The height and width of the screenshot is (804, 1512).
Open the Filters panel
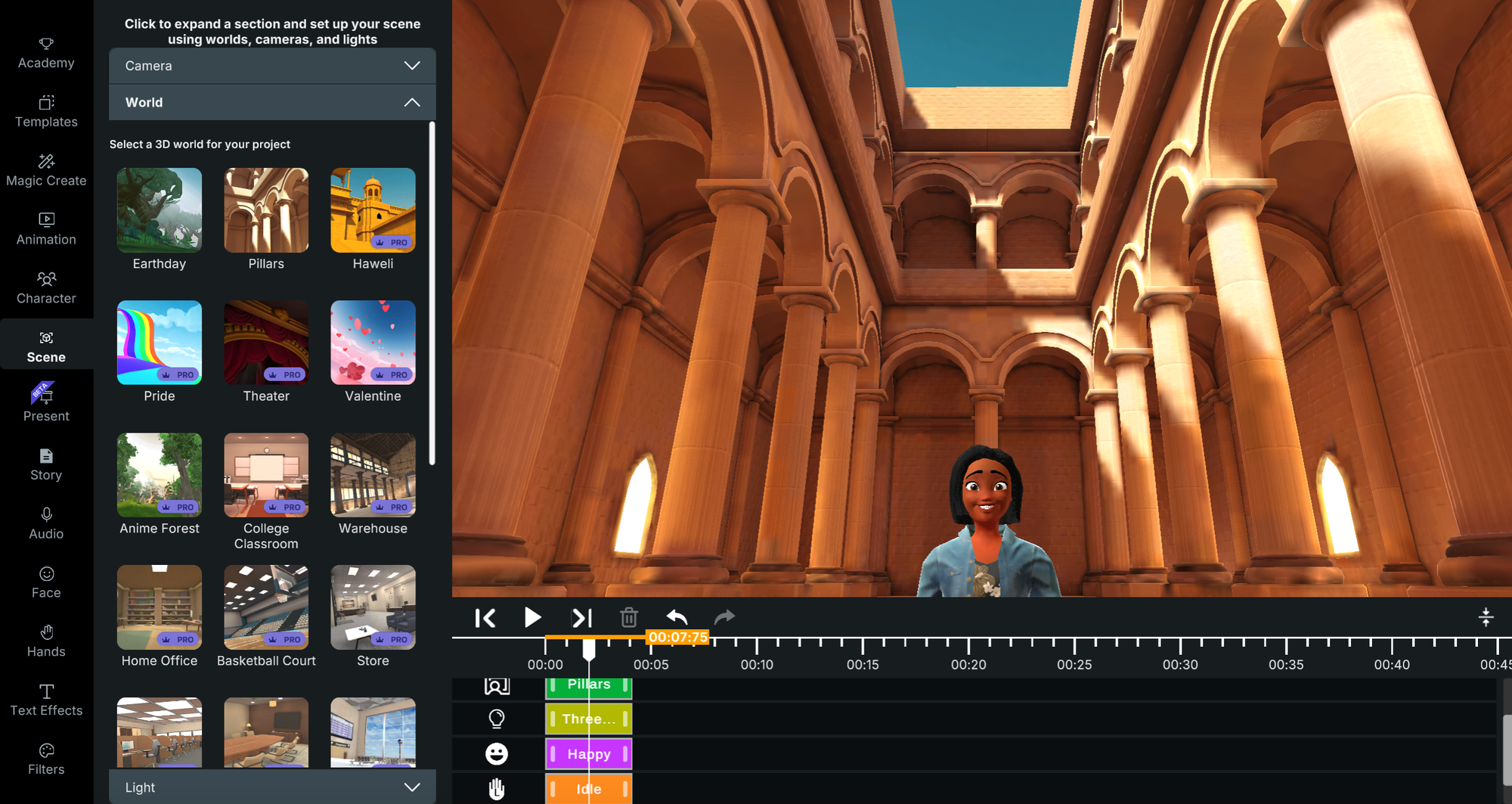(46, 759)
